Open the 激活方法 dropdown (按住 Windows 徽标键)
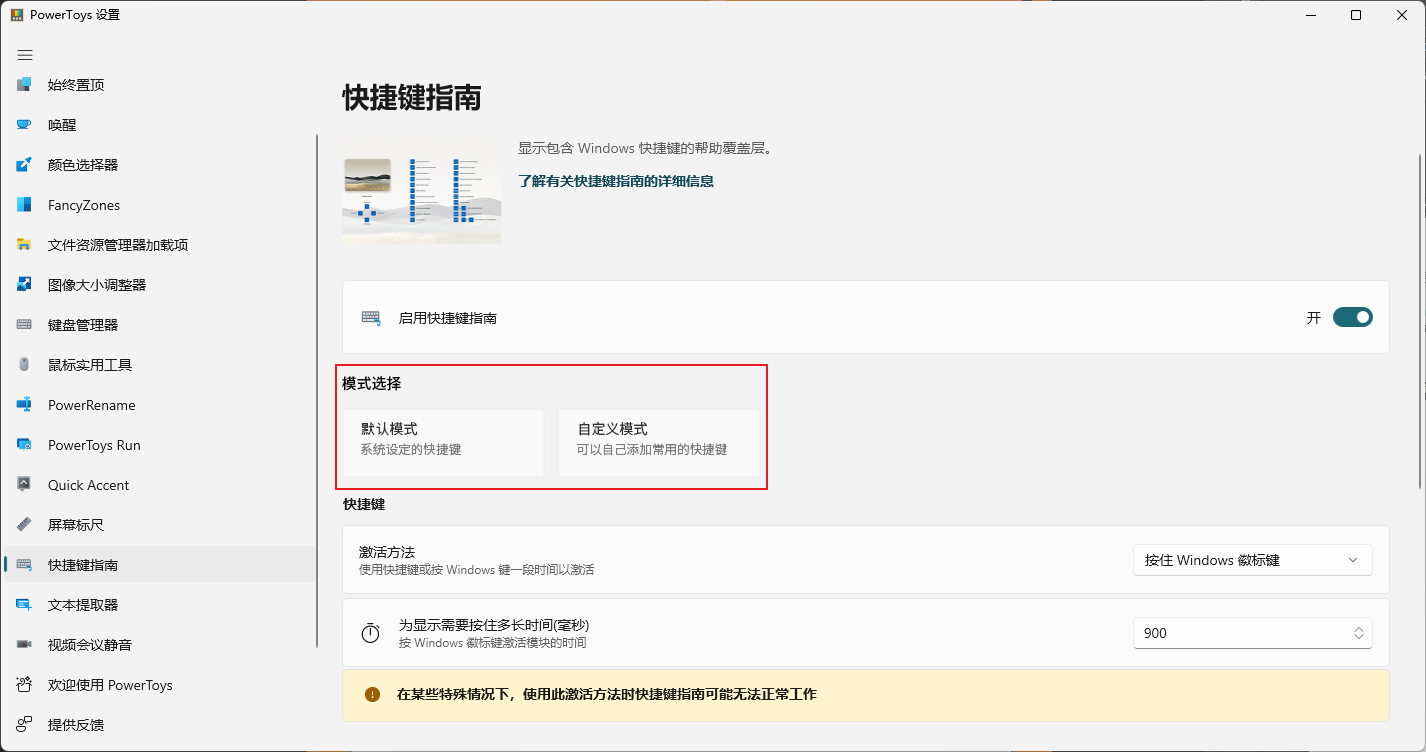 (1253, 560)
